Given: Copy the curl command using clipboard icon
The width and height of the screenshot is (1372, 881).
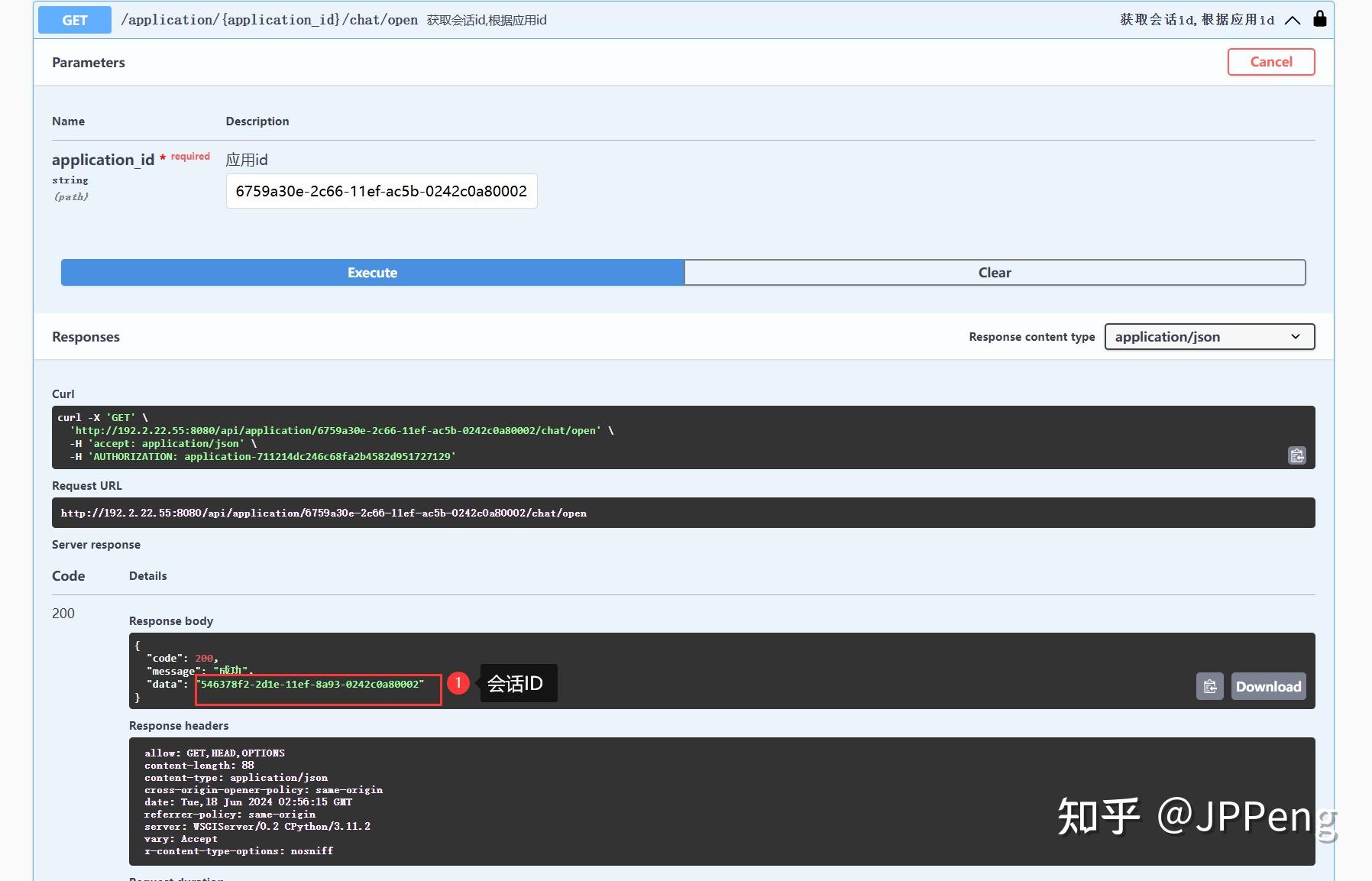Looking at the screenshot, I should (x=1296, y=455).
